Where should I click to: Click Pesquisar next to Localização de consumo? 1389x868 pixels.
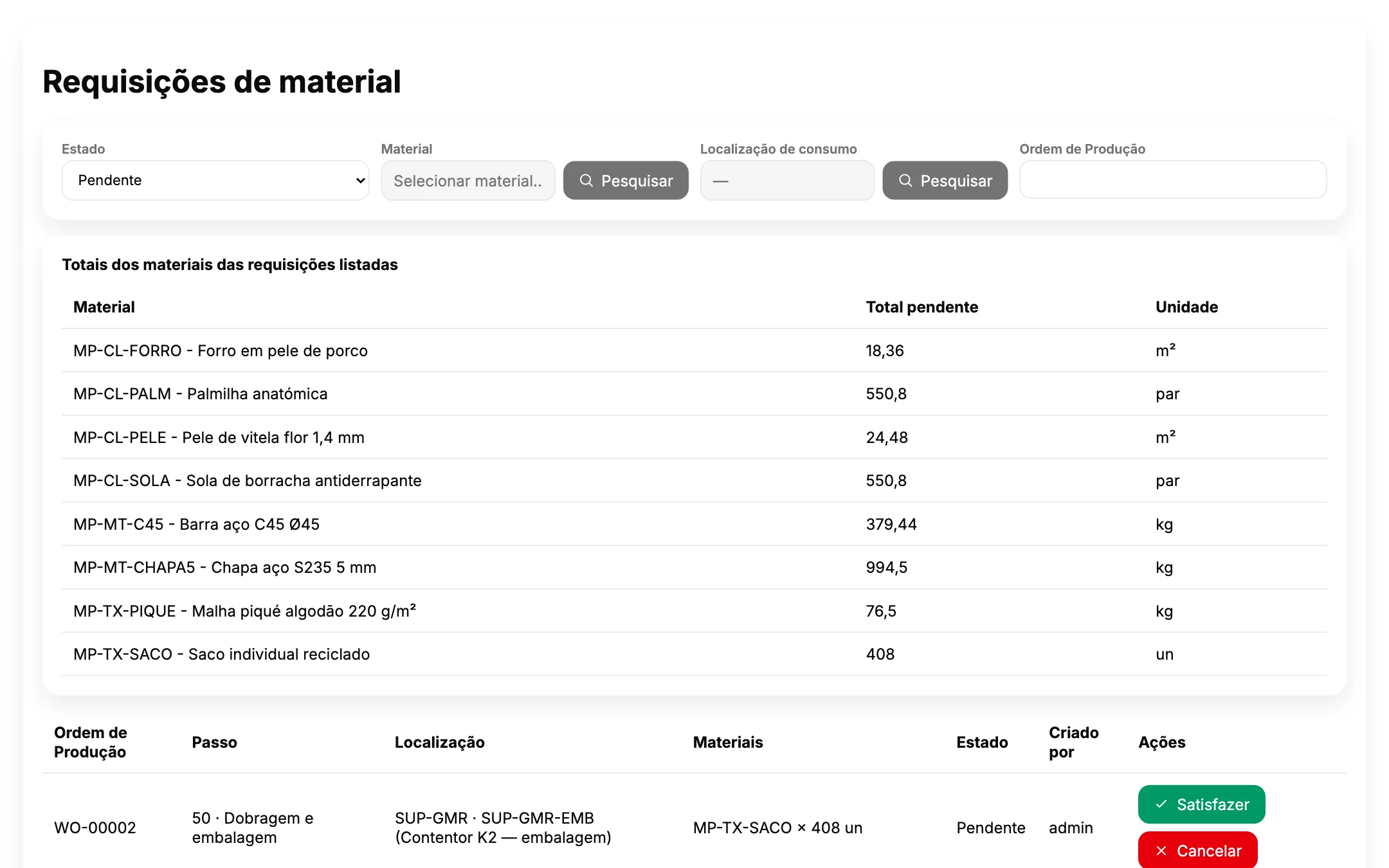click(x=945, y=181)
